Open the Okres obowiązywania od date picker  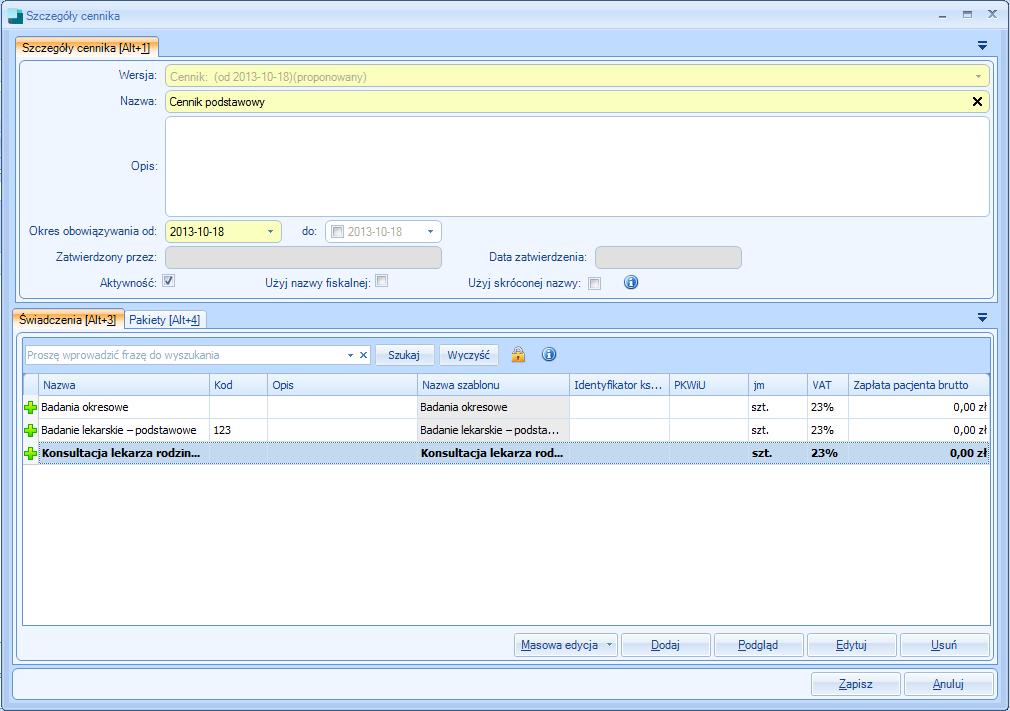click(x=271, y=231)
